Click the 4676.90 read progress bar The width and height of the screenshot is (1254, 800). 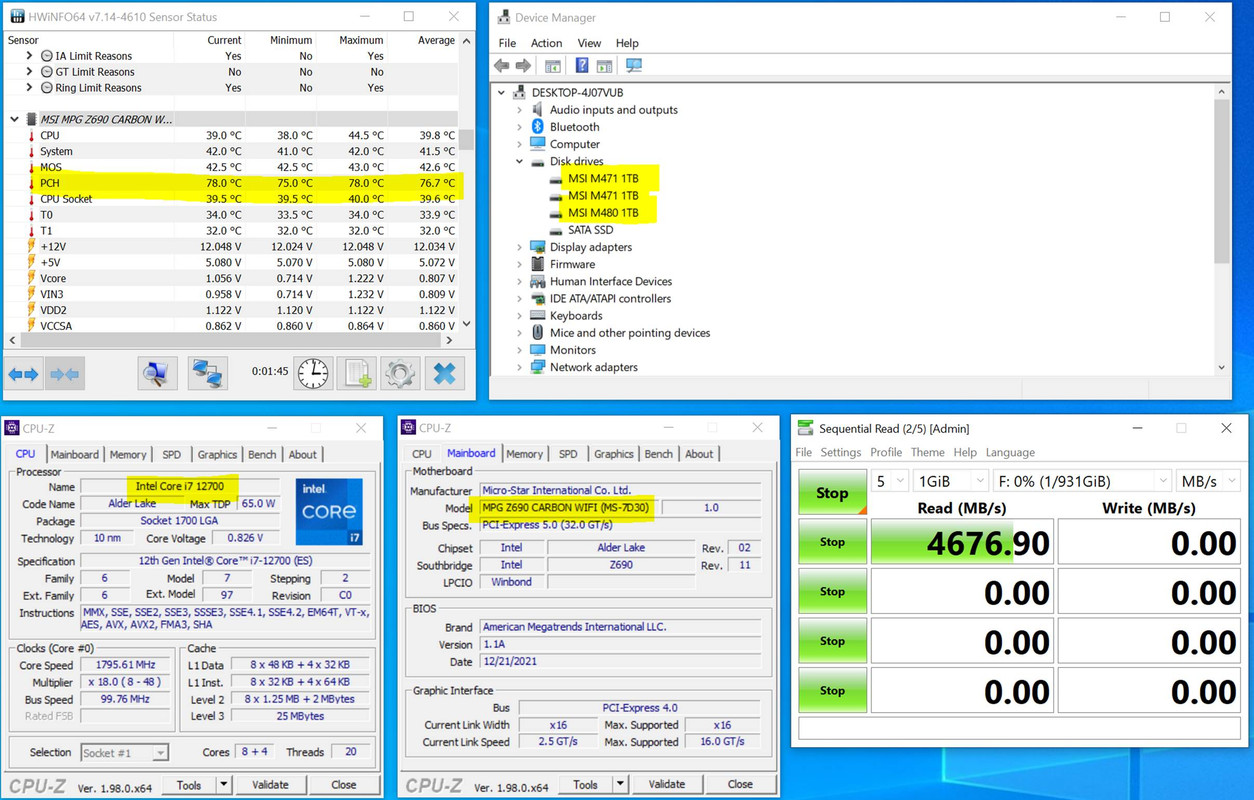(x=962, y=542)
